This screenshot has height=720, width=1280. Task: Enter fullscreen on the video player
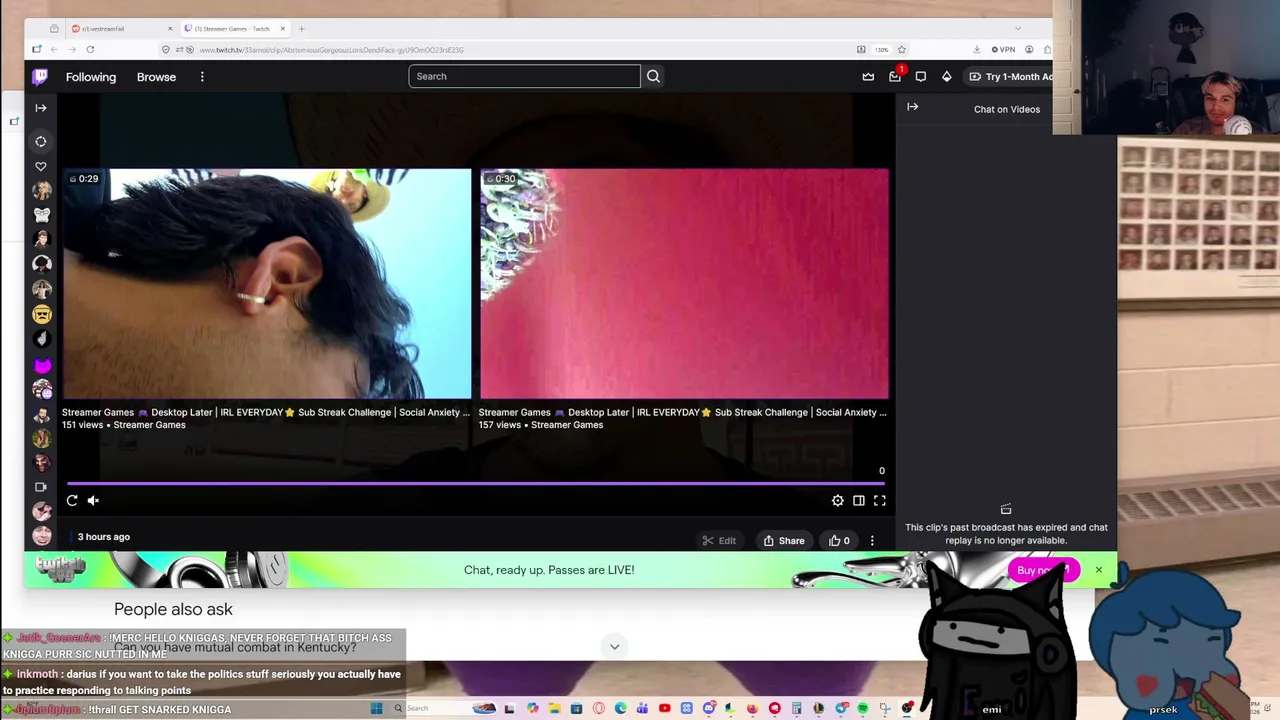pyautogui.click(x=879, y=501)
